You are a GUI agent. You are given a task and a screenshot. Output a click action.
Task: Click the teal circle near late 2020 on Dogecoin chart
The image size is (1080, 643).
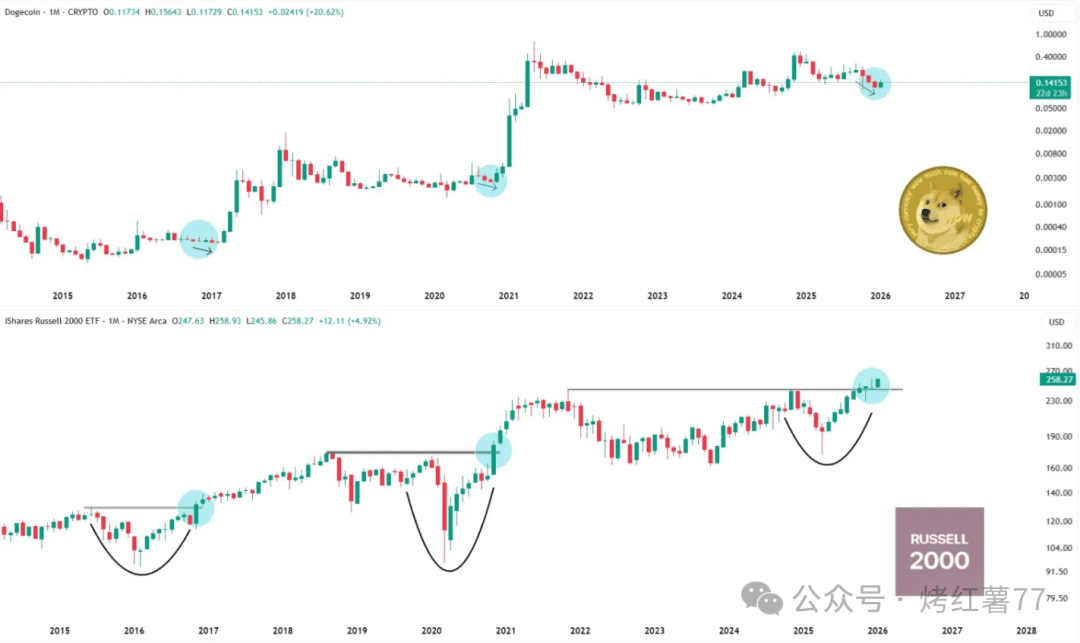[490, 180]
